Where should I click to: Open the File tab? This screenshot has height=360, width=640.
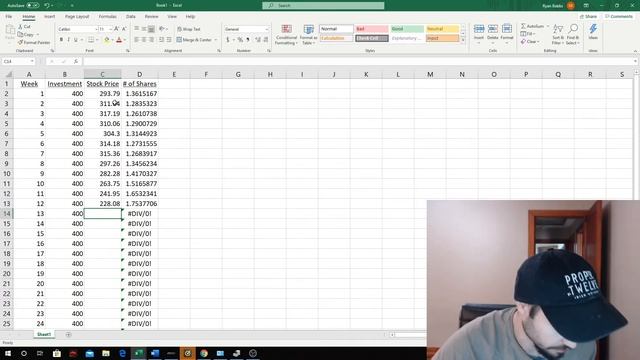point(9,16)
